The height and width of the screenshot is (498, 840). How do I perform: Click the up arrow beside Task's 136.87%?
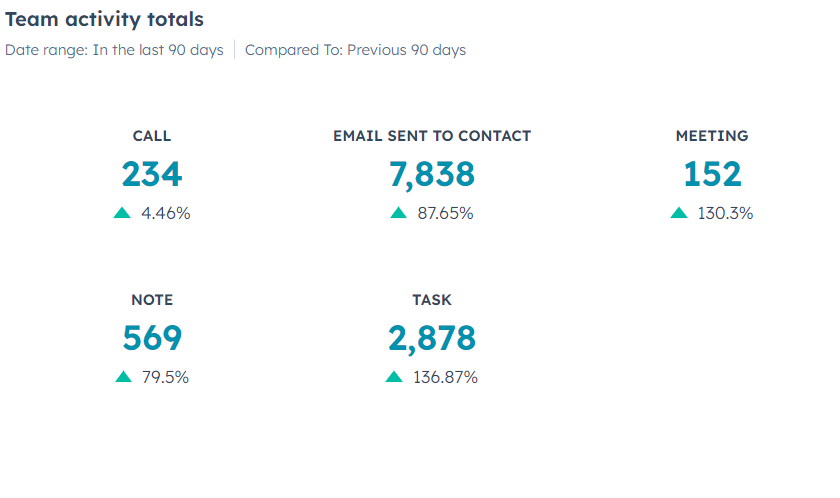point(394,377)
